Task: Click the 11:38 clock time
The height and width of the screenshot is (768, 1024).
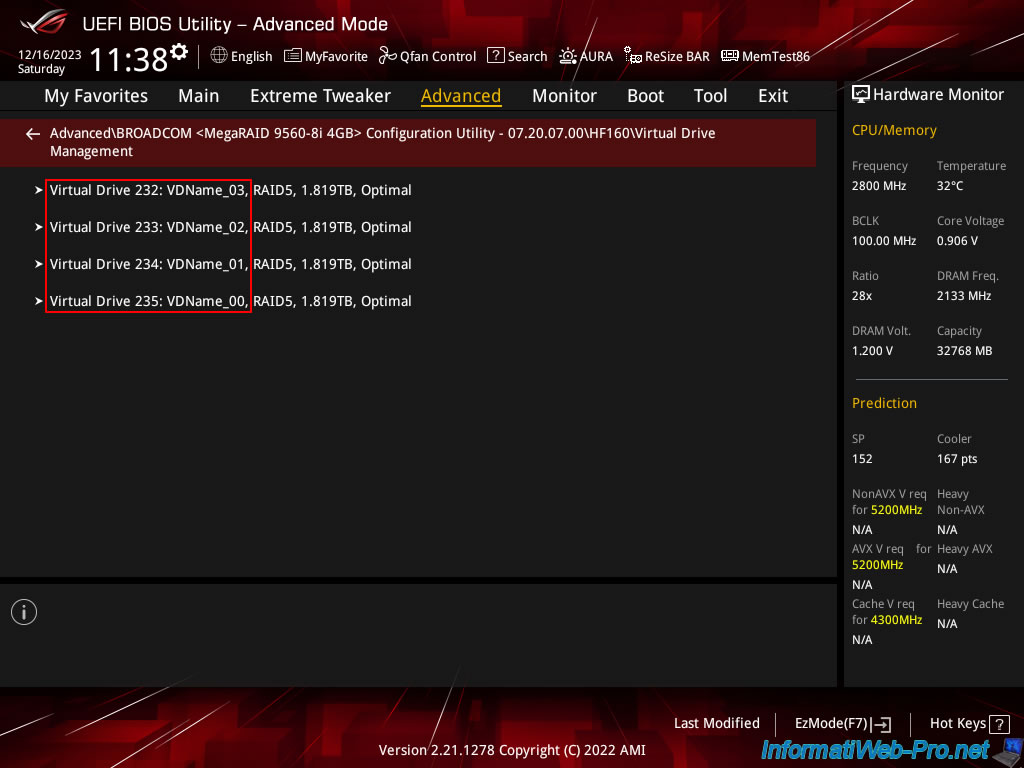Action: coord(129,59)
